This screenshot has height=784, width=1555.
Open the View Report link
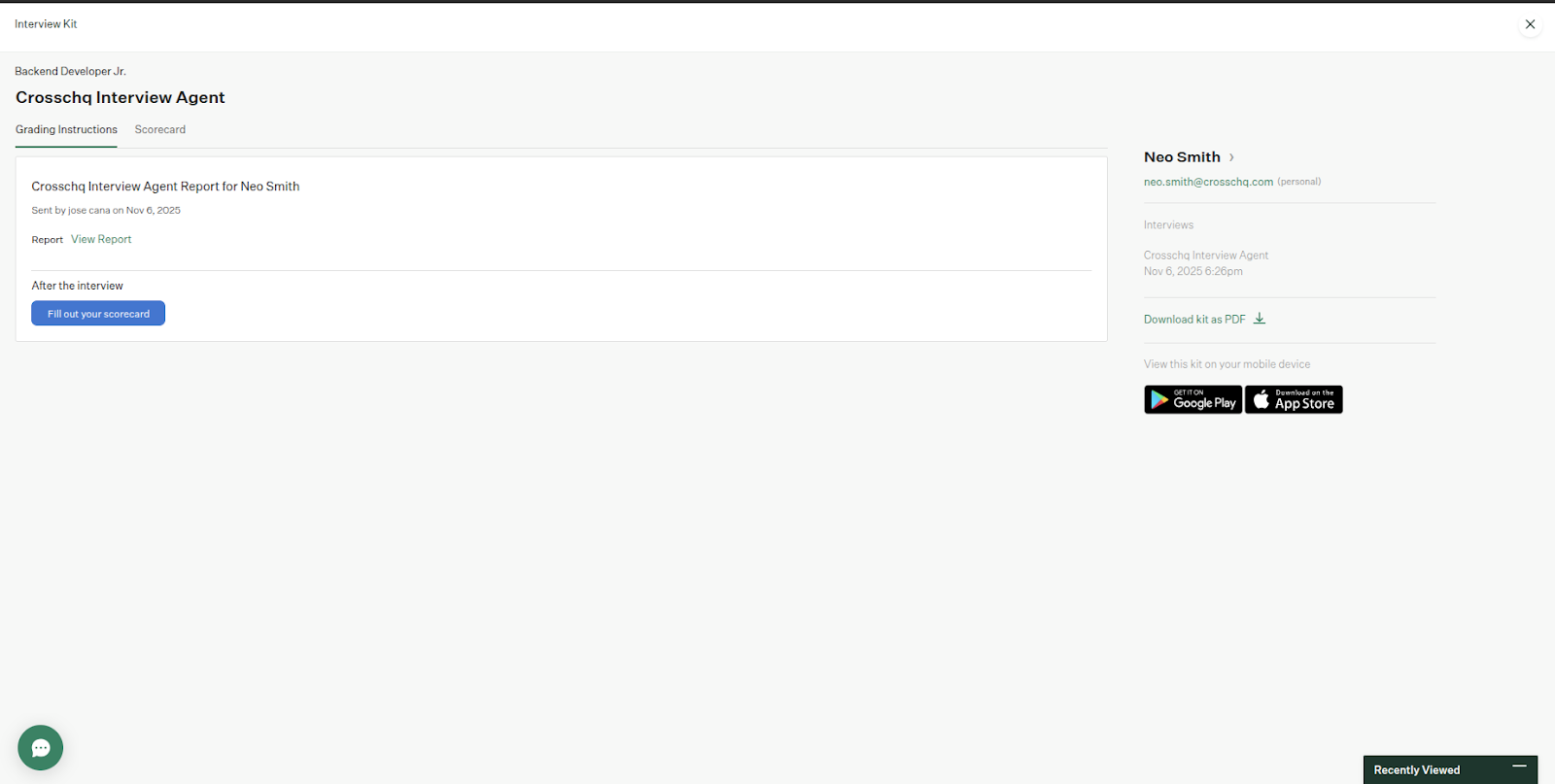pos(101,239)
